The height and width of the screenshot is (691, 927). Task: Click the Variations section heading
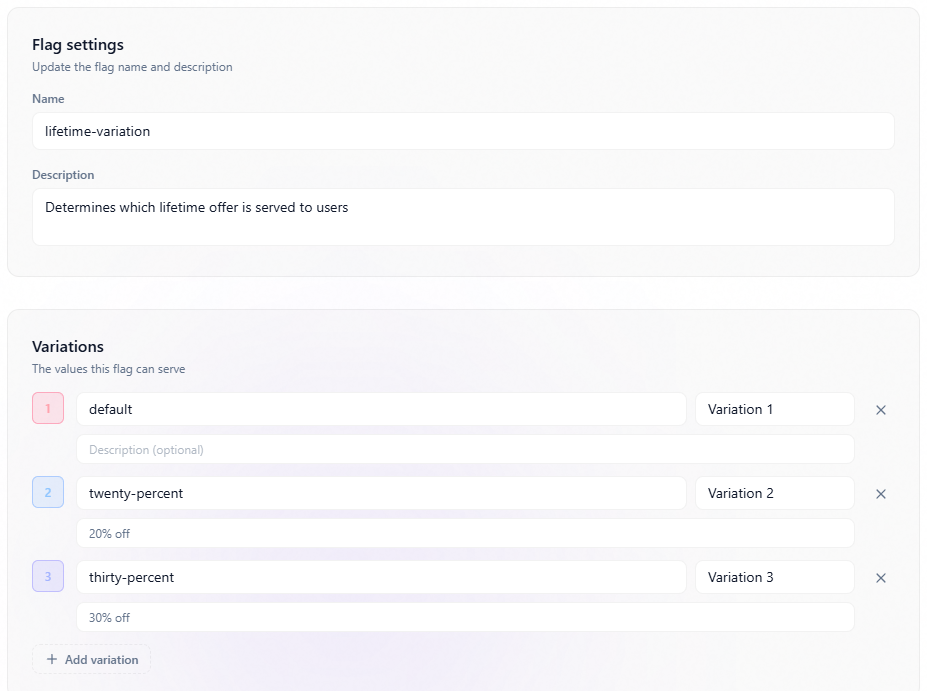68,347
